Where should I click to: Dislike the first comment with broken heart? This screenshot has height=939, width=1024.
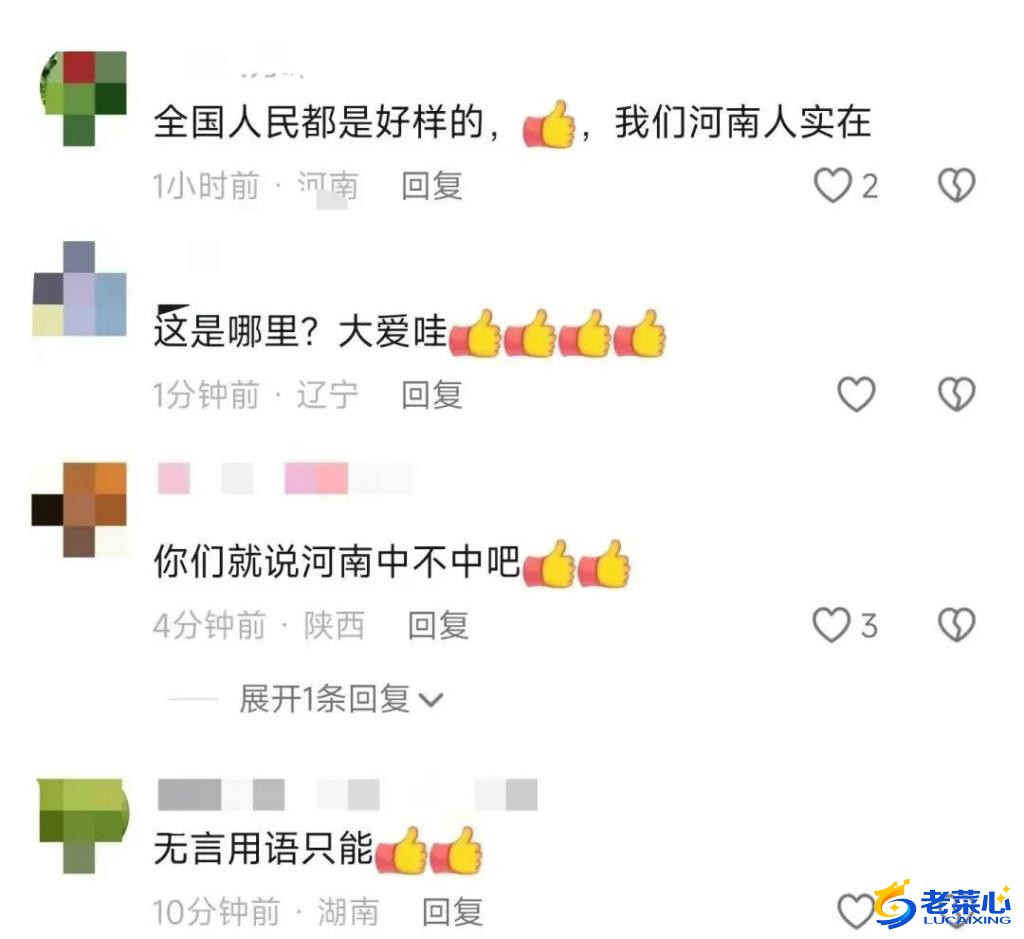[956, 185]
